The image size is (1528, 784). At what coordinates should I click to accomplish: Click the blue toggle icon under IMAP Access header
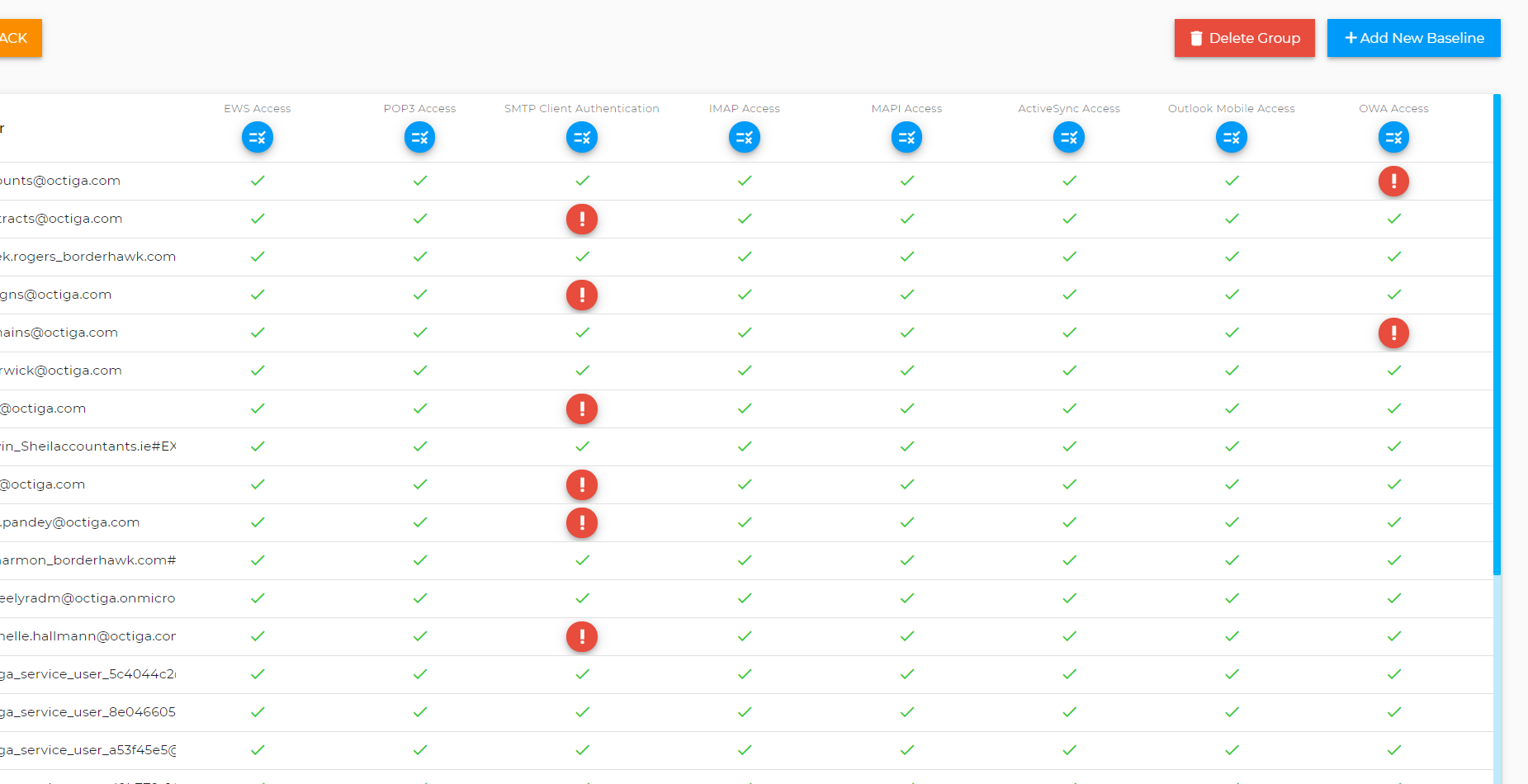744,138
